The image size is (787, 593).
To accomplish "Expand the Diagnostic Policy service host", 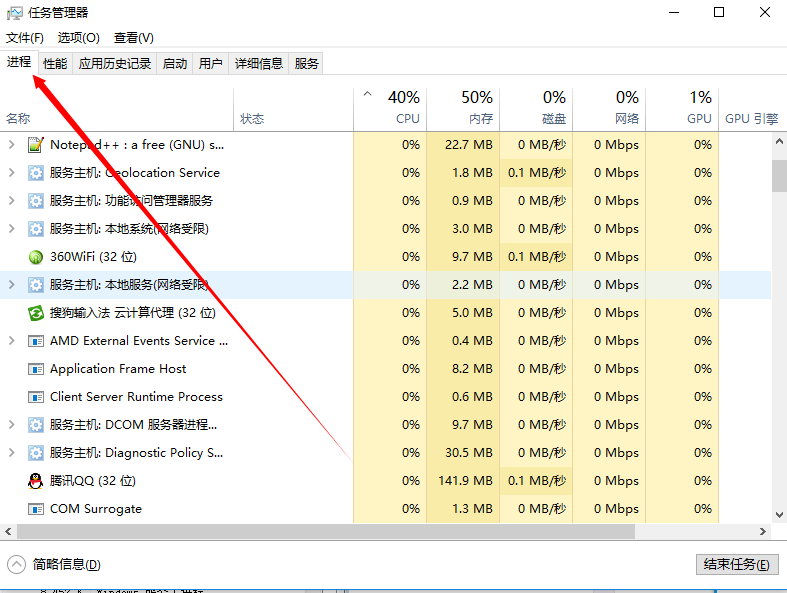I will tap(11, 453).
